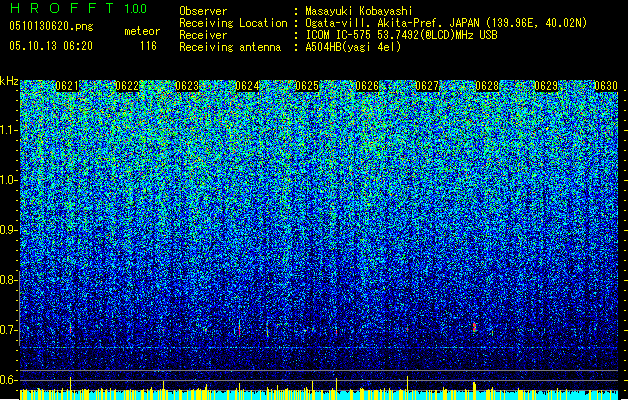Click the 1.1 kHz axis label
The image size is (629, 400).
click(x=8, y=130)
